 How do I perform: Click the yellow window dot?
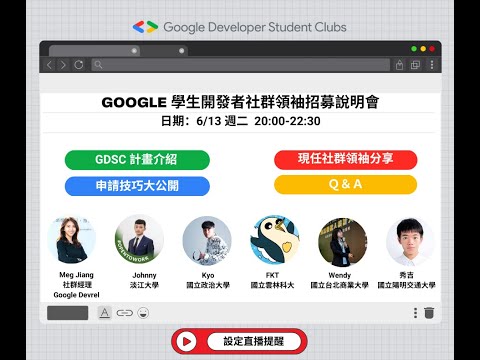[x=423, y=49]
